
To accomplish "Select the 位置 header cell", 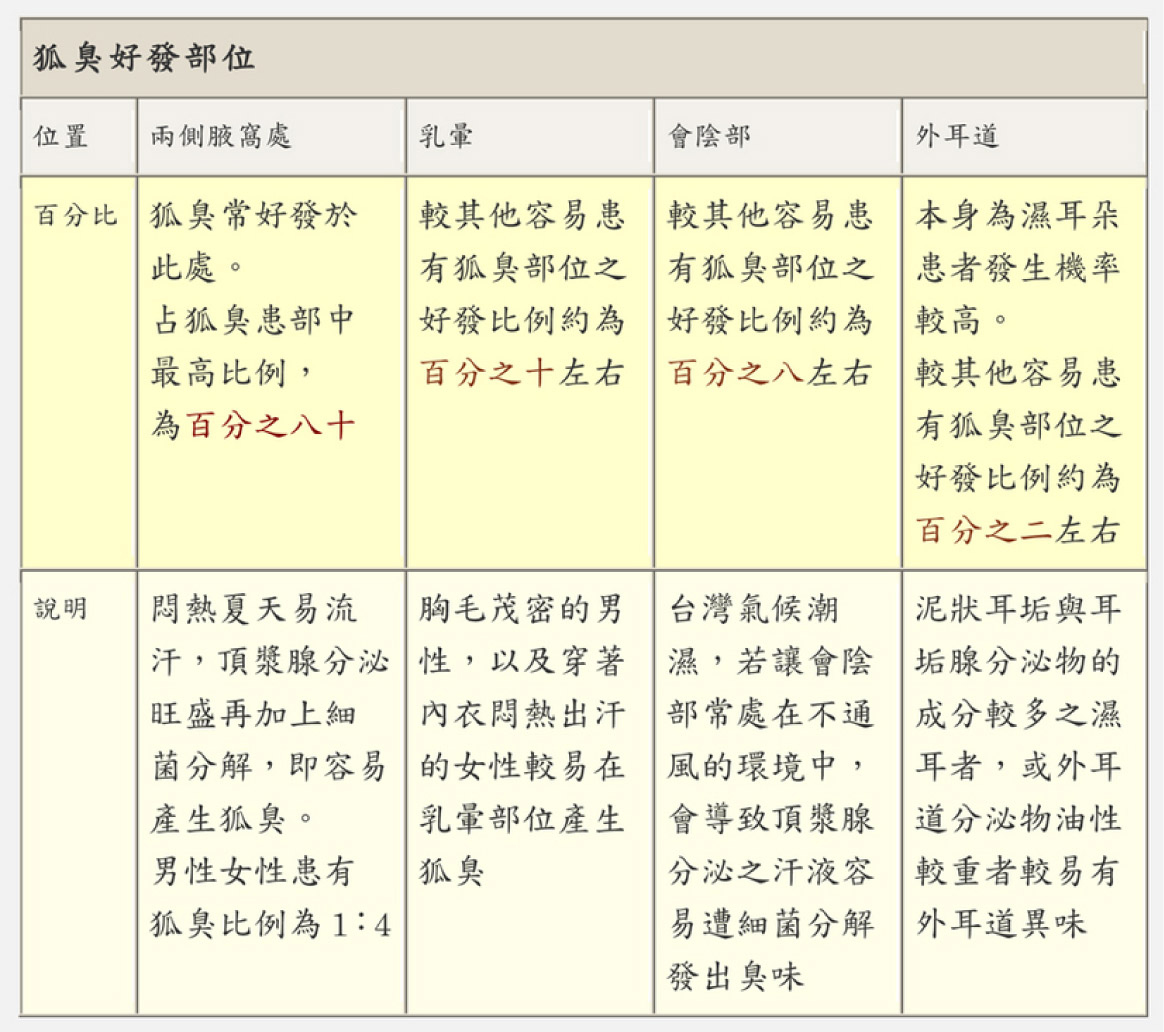I will [x=61, y=137].
